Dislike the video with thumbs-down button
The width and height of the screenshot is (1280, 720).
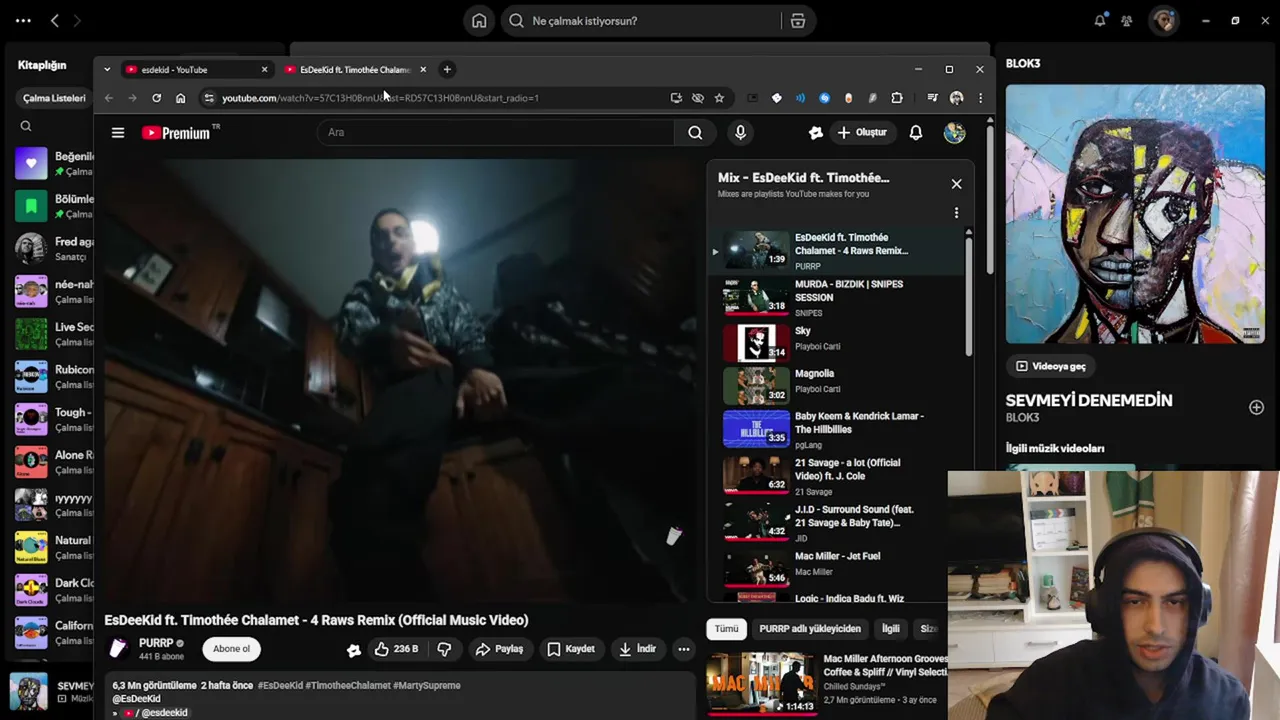click(x=445, y=649)
